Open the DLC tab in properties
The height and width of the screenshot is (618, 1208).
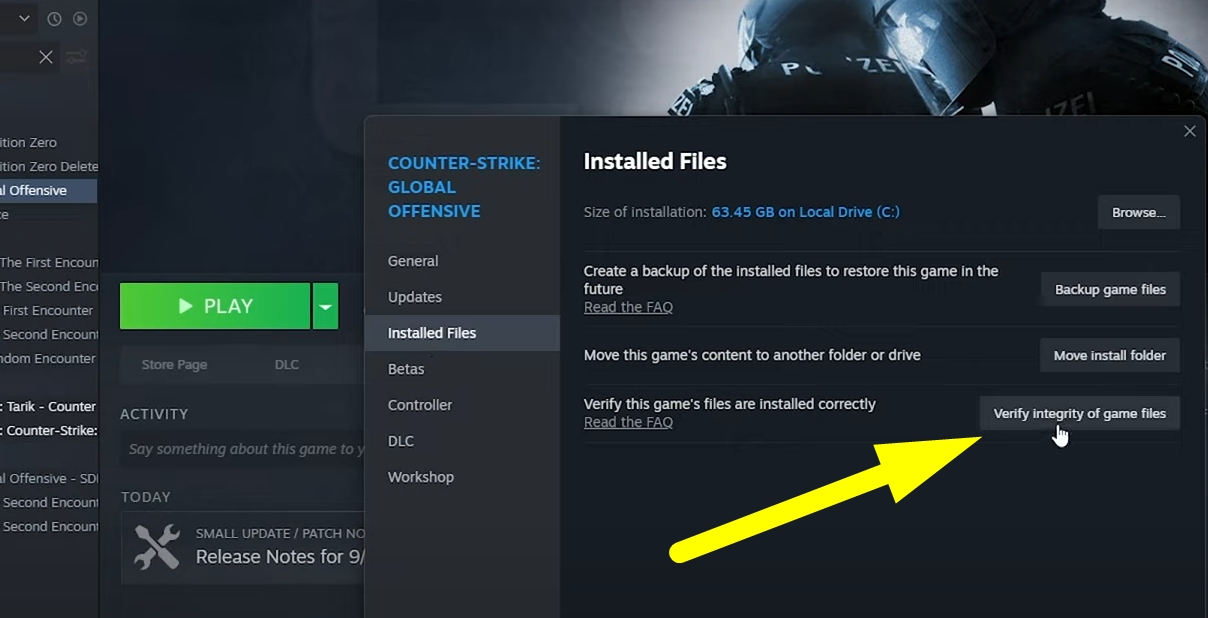coord(401,441)
